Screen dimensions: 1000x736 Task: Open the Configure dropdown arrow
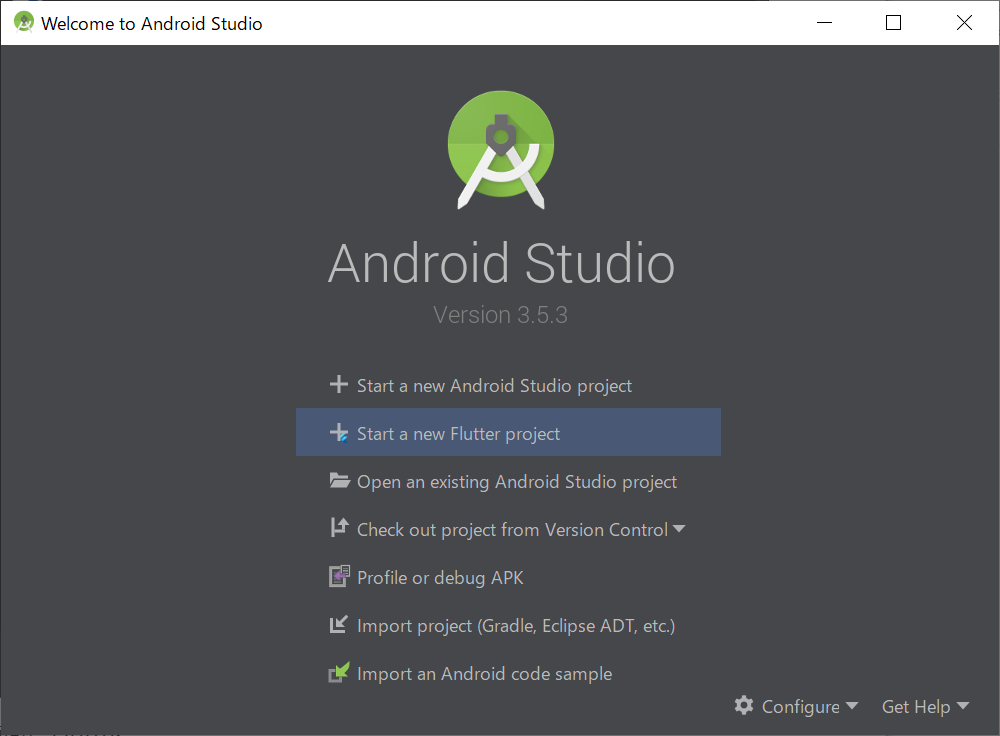point(852,706)
